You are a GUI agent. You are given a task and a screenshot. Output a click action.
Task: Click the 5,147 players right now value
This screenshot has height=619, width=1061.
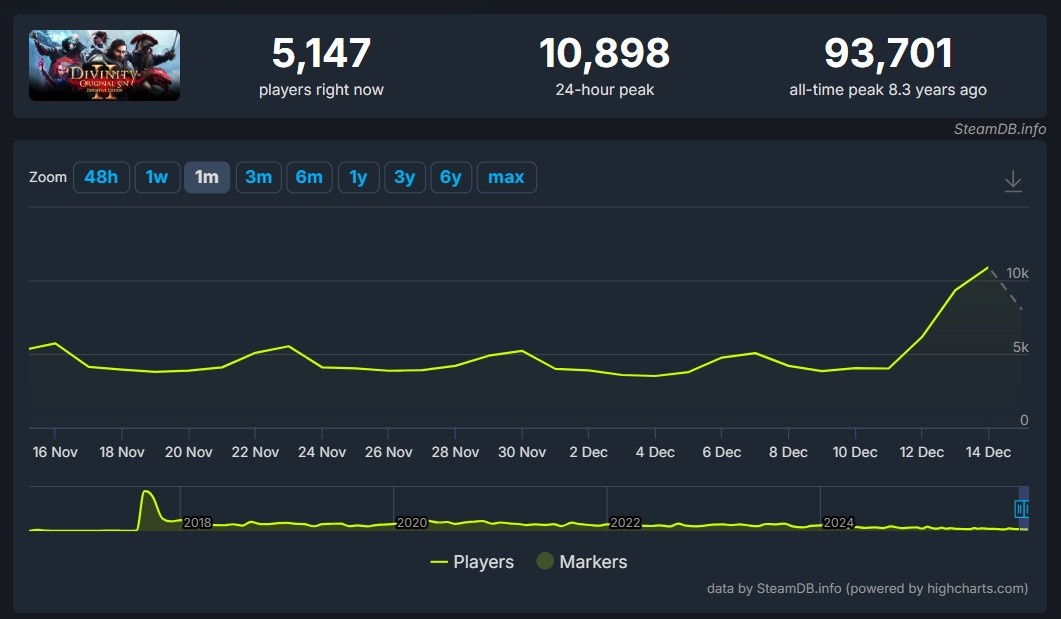tap(321, 53)
